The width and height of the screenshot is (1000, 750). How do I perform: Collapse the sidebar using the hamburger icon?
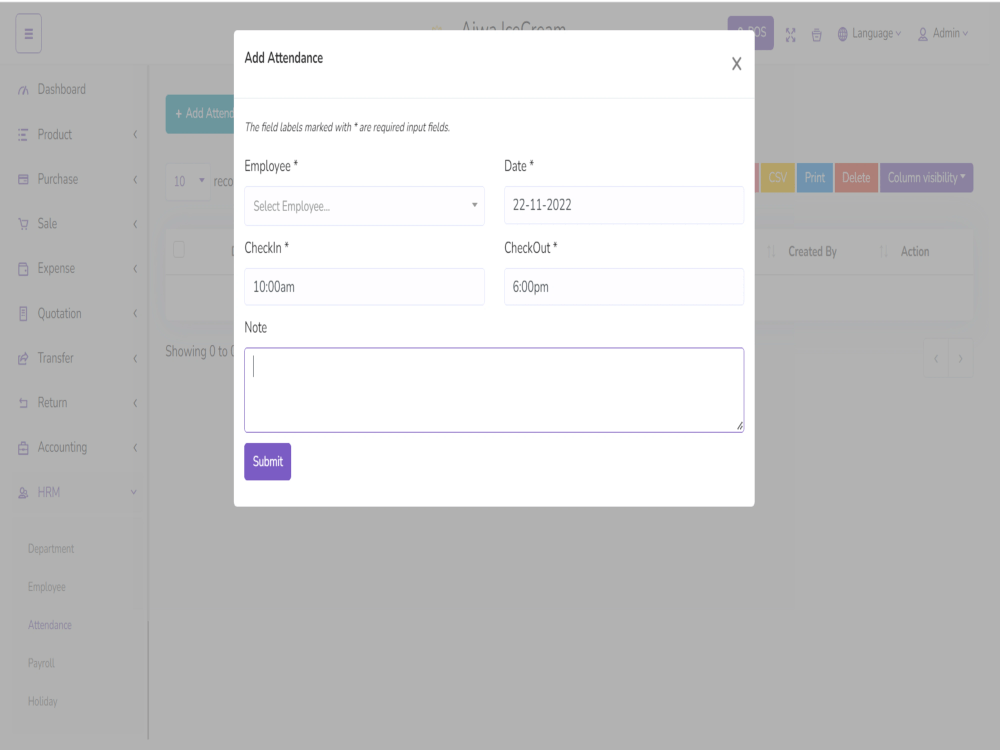pos(28,33)
